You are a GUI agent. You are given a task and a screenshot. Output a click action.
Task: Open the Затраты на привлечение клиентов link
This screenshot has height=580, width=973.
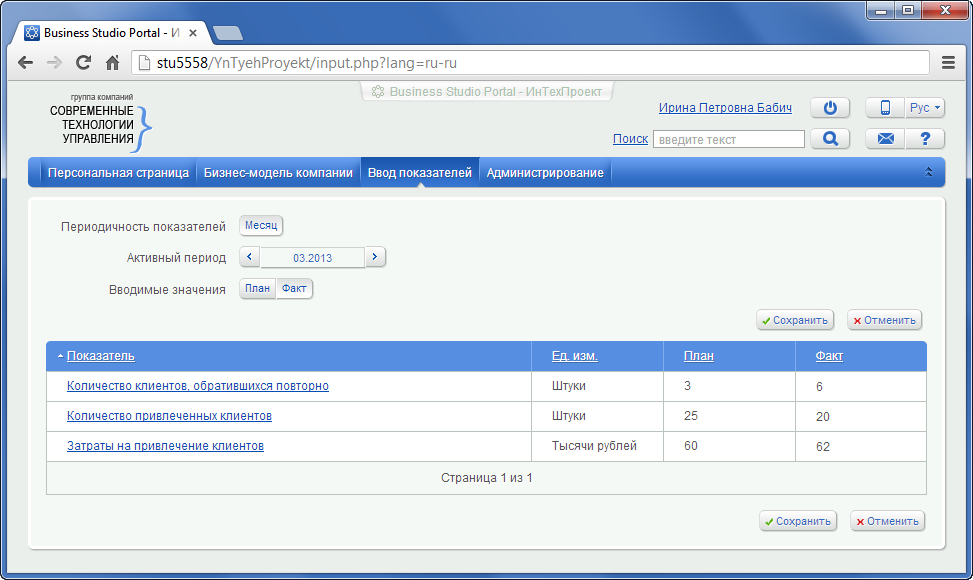point(165,446)
